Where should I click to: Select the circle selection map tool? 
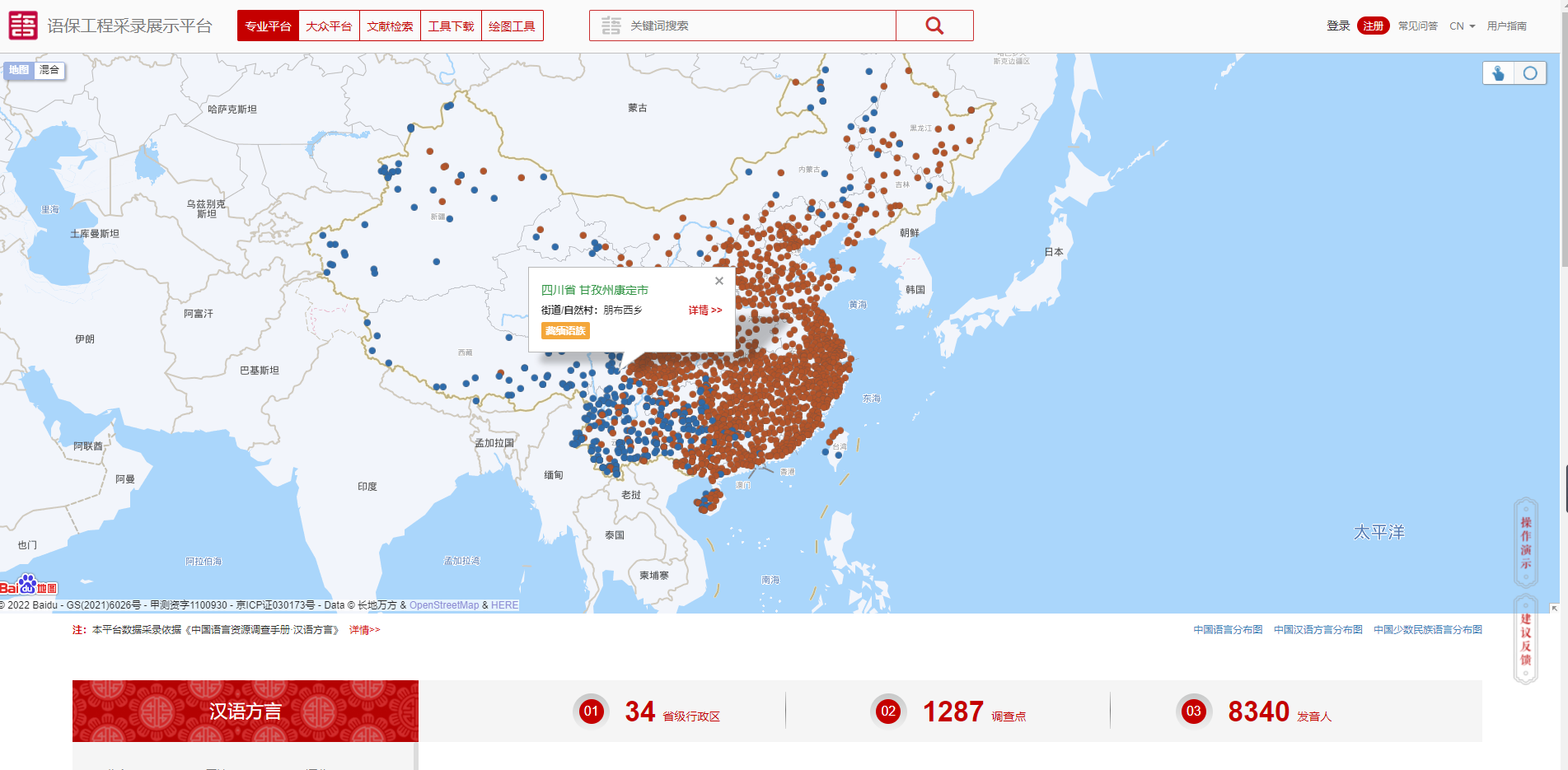1530,73
